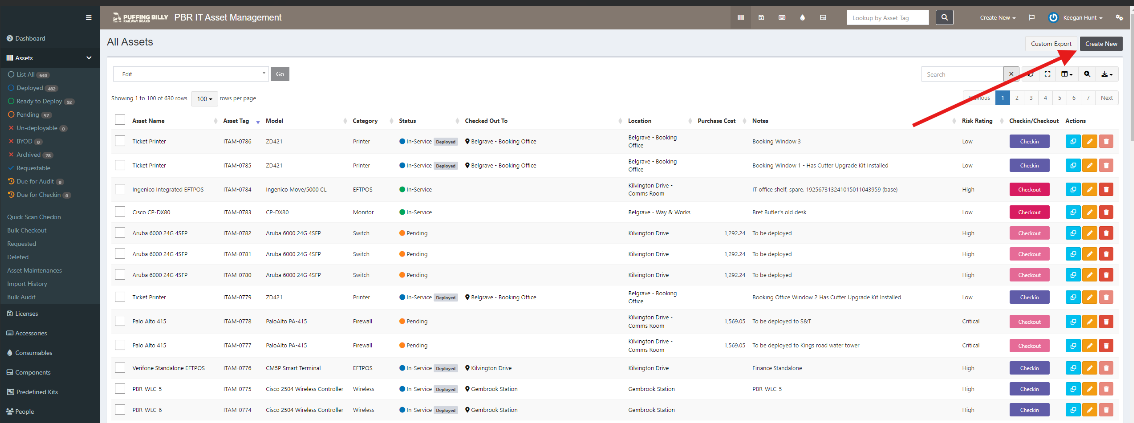Clone the Verifone Standalone EFTPOS asset
Viewport: 1134px width, 423px height.
(1073, 368)
